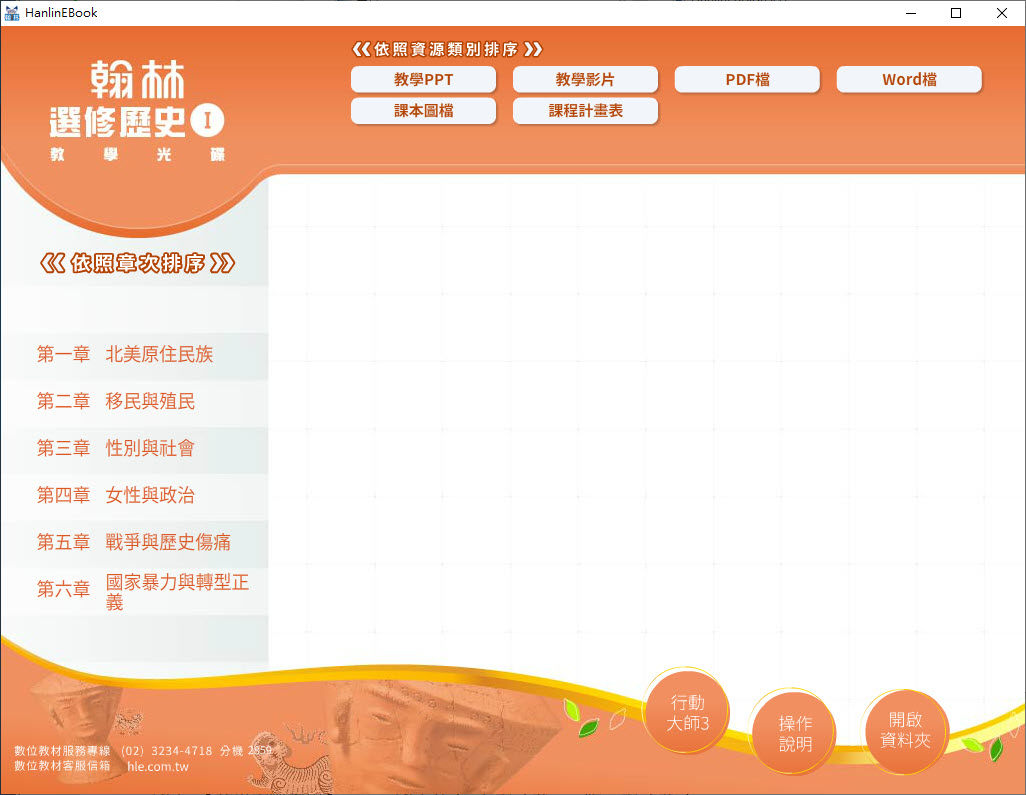Image resolution: width=1026 pixels, height=795 pixels.
Task: Select the Word檔 resource button
Action: pos(909,80)
